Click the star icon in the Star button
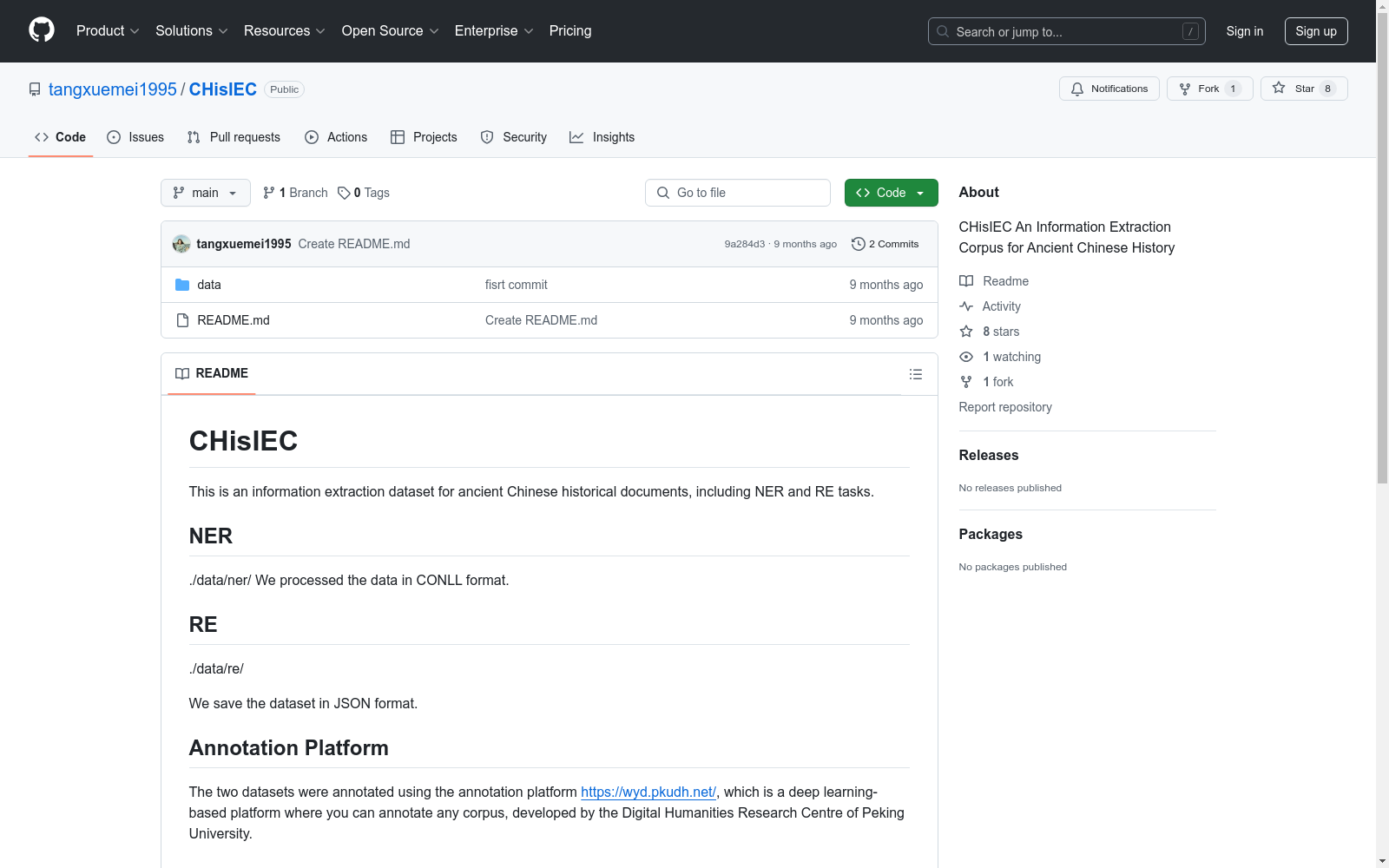 pyautogui.click(x=1279, y=88)
